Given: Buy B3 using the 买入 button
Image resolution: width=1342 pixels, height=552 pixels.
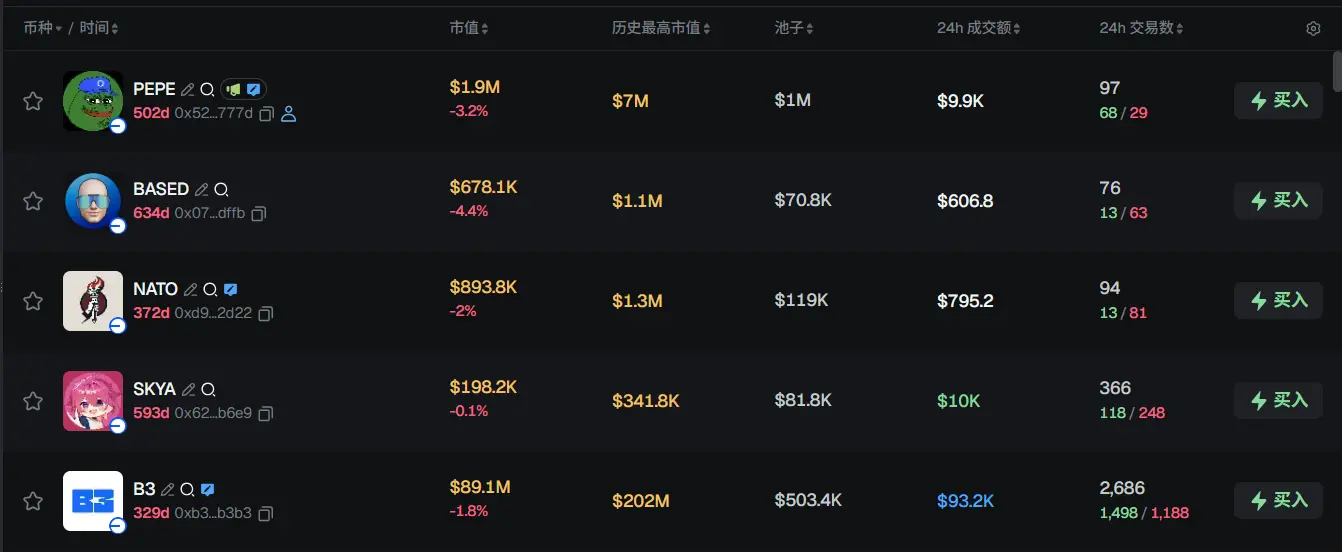Looking at the screenshot, I should [1278, 500].
